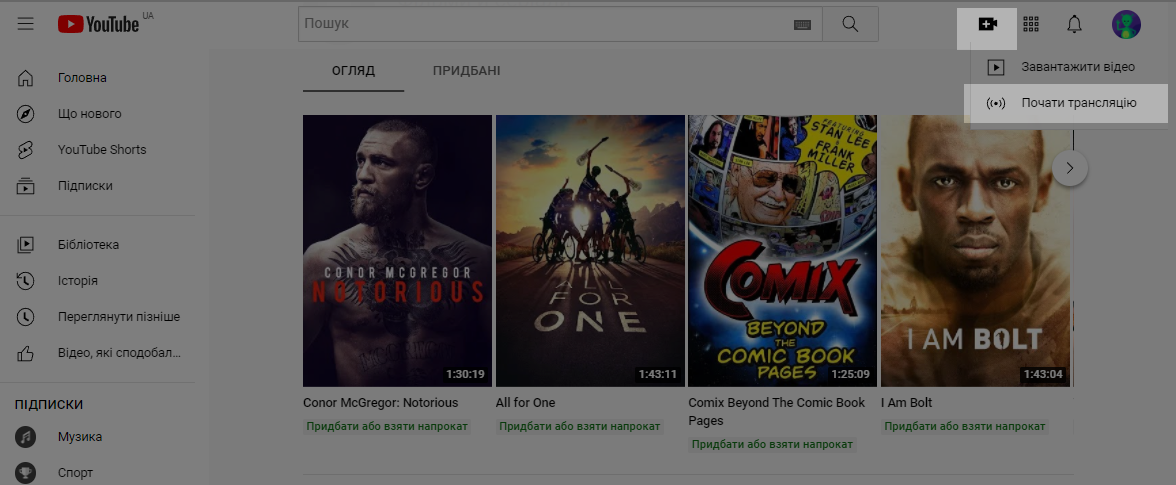The height and width of the screenshot is (485, 1176).
Task: Click the Переглянути пізніше clock icon
Action: point(26,316)
